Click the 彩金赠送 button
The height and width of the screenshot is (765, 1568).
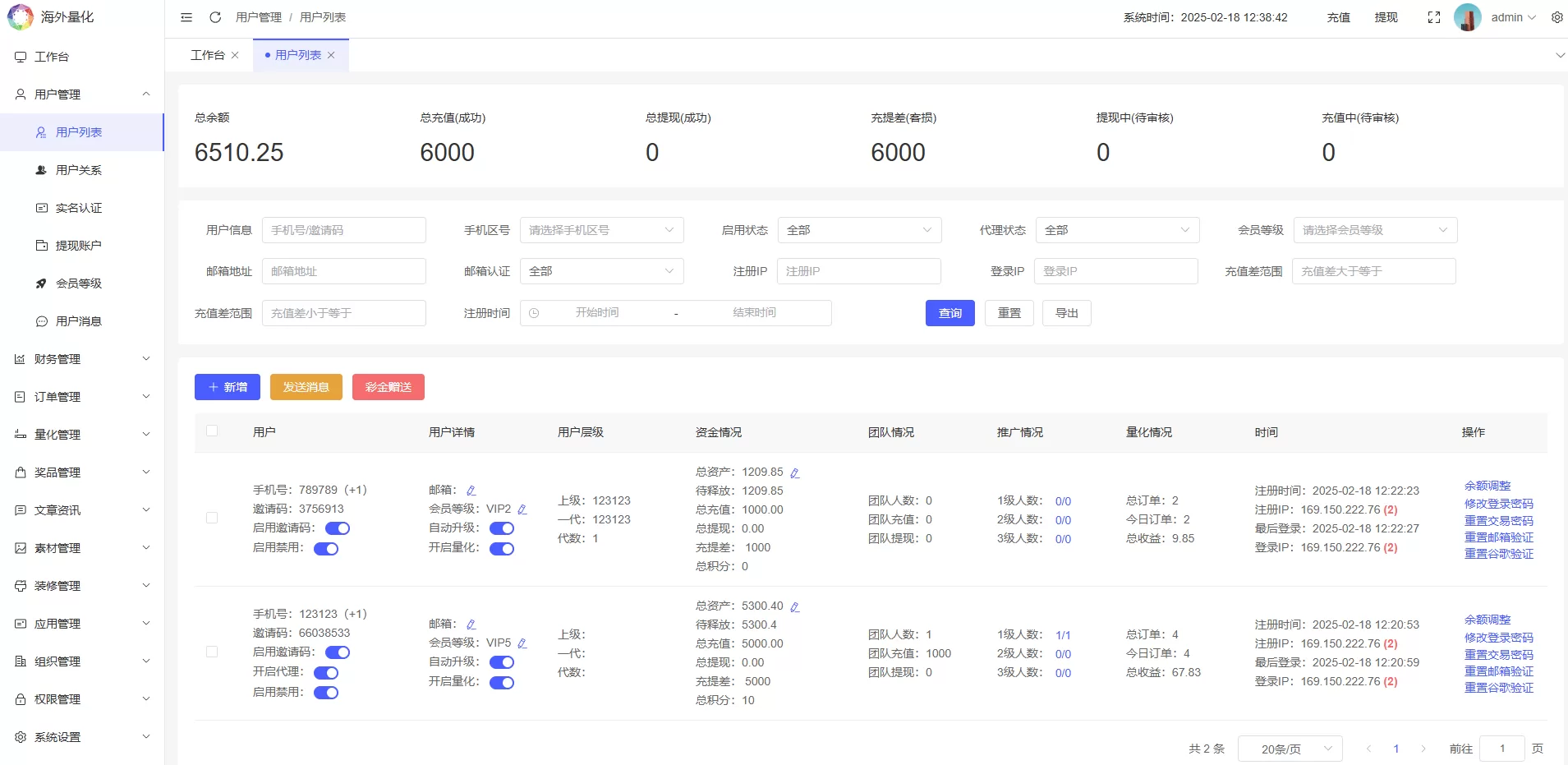coord(388,387)
